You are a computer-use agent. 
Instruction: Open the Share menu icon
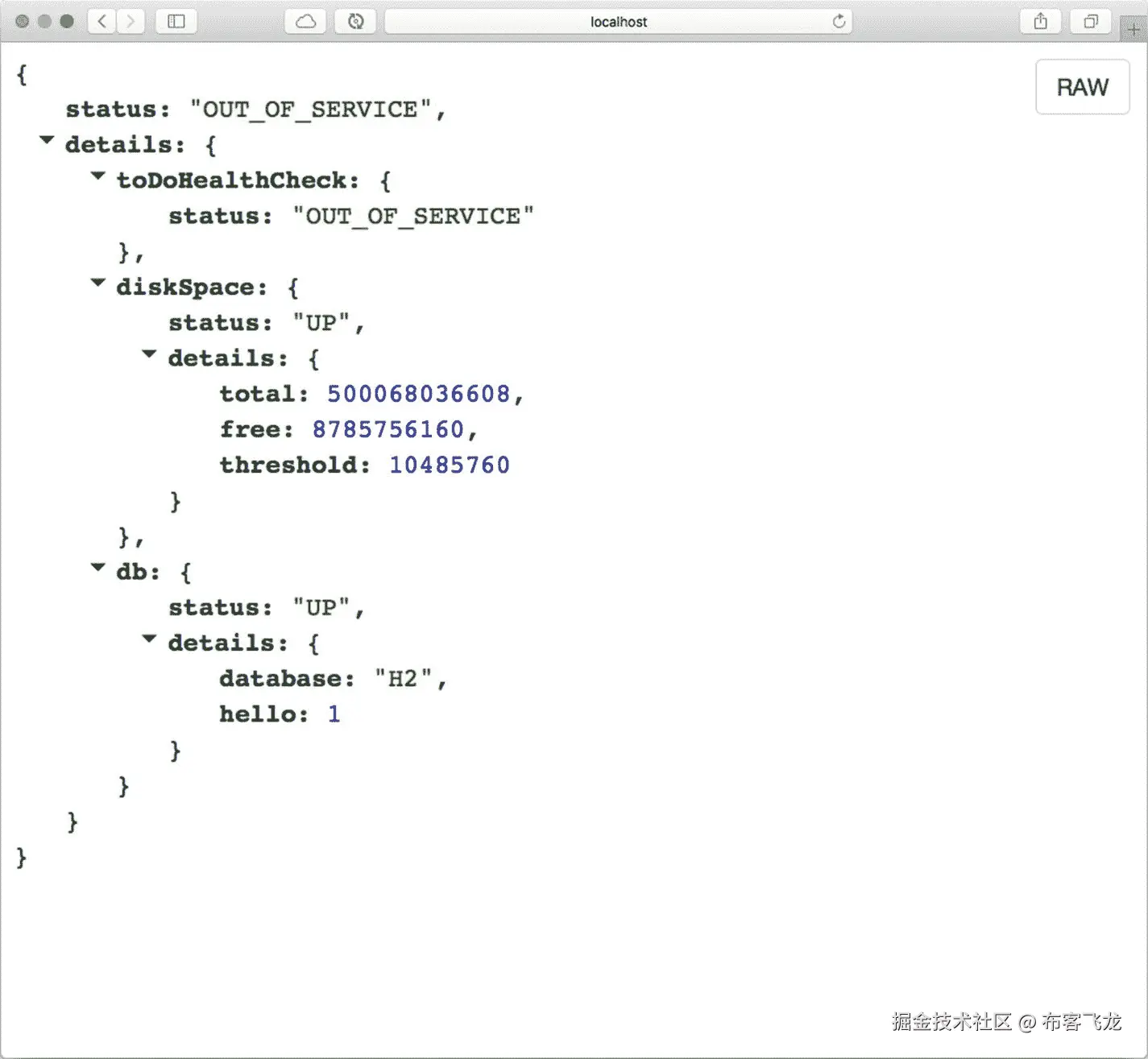(x=1040, y=22)
